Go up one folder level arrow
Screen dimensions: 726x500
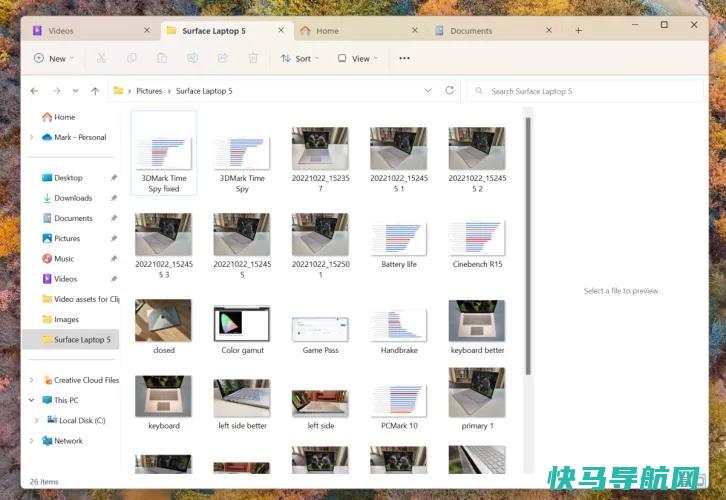click(95, 91)
